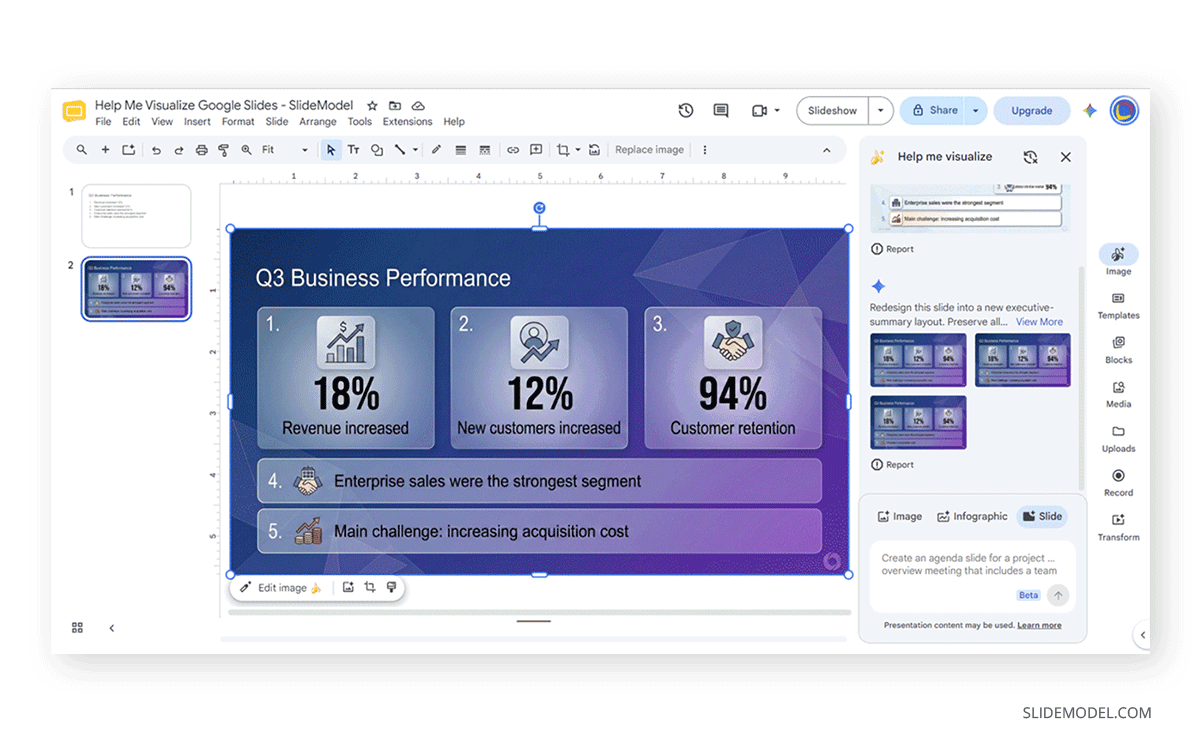Open Google Slides home logo

(x=74, y=111)
